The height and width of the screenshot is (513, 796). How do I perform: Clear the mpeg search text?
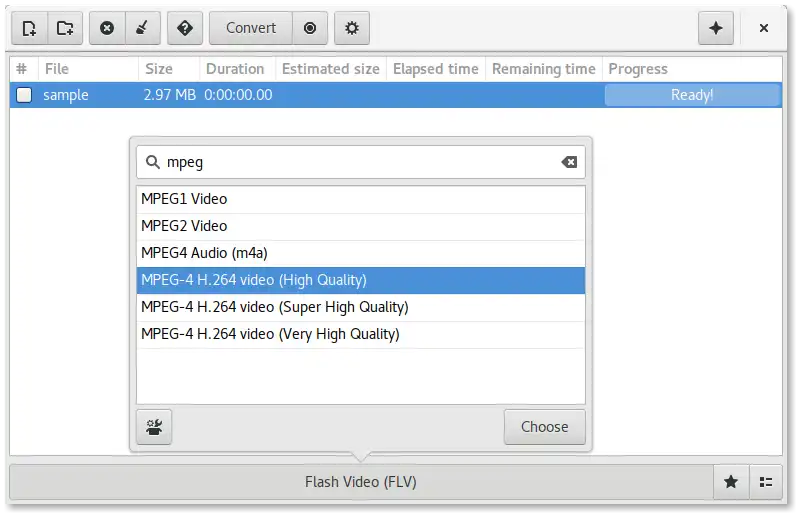click(x=568, y=162)
